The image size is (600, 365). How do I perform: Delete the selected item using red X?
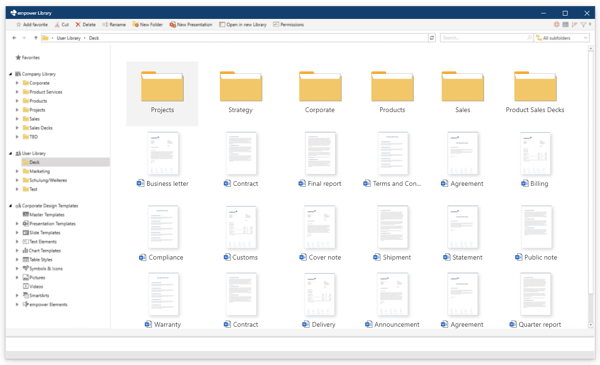[x=85, y=24]
